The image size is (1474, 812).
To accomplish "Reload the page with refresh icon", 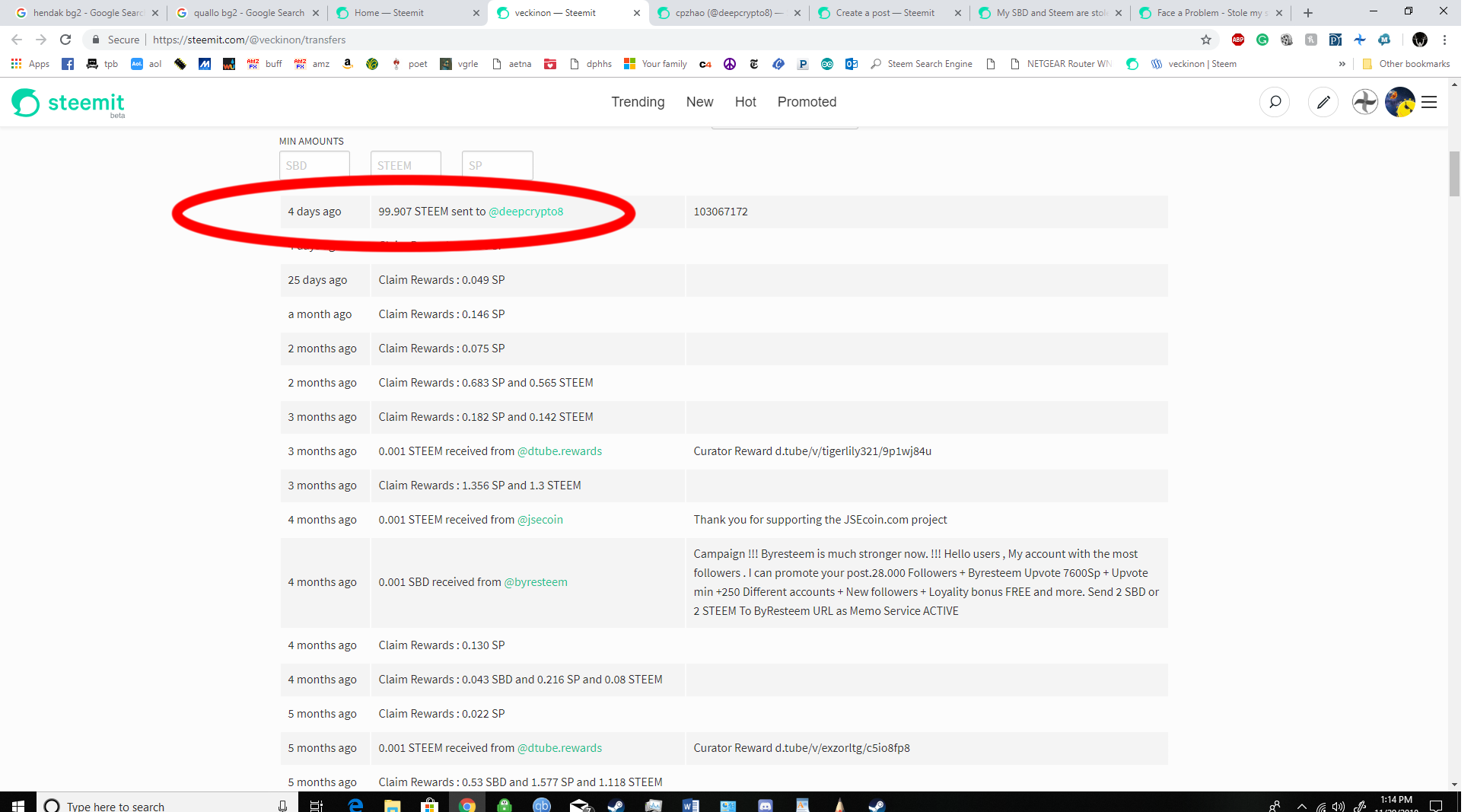I will click(x=65, y=40).
